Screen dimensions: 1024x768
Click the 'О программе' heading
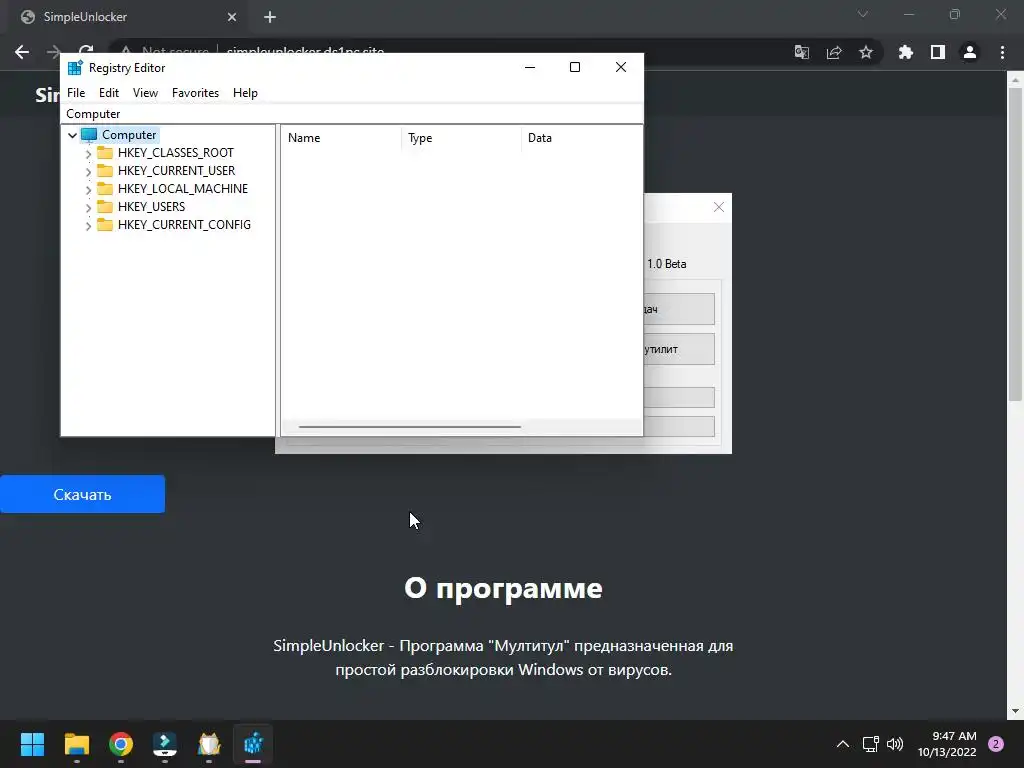click(x=503, y=588)
